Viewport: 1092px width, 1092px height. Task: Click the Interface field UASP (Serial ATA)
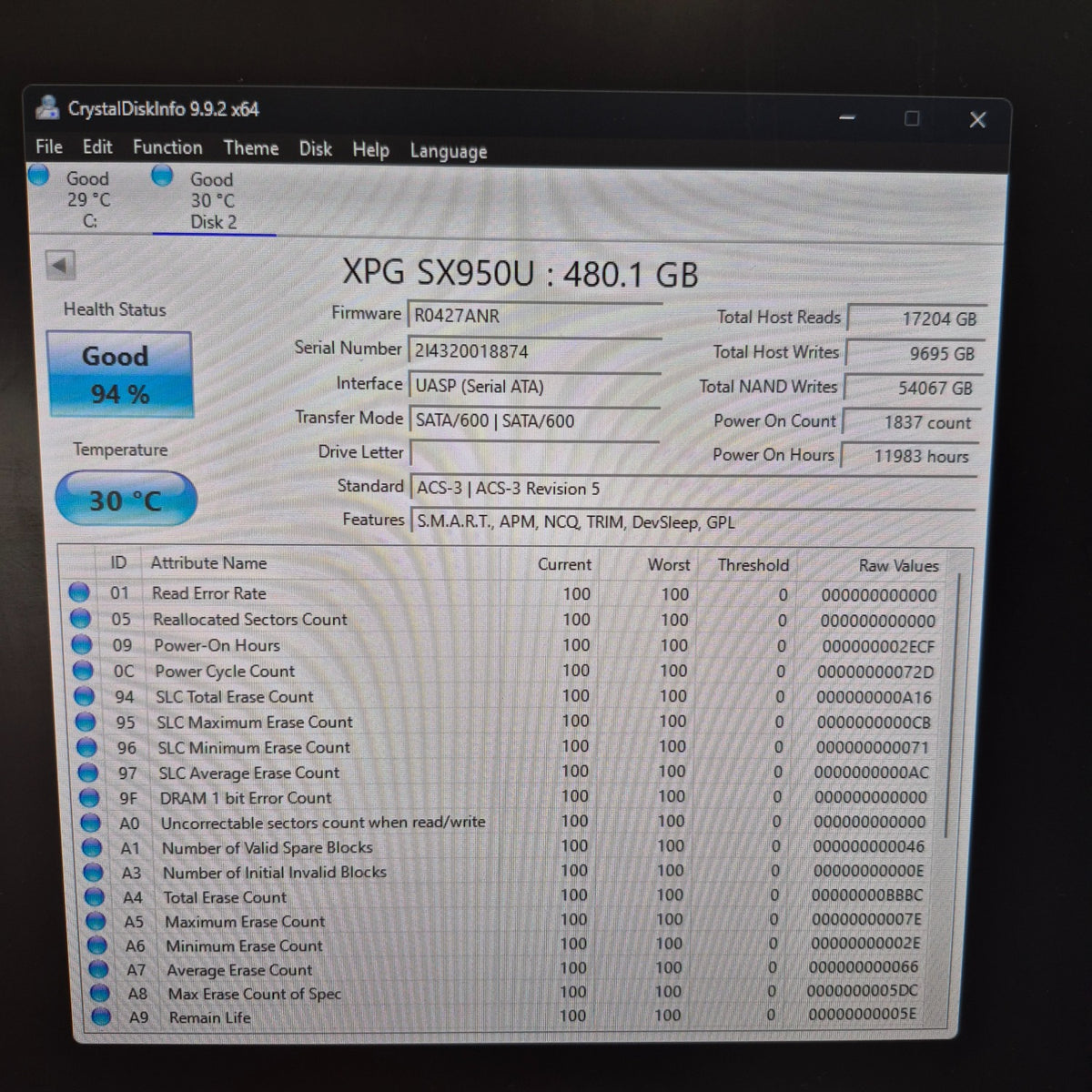(x=534, y=386)
